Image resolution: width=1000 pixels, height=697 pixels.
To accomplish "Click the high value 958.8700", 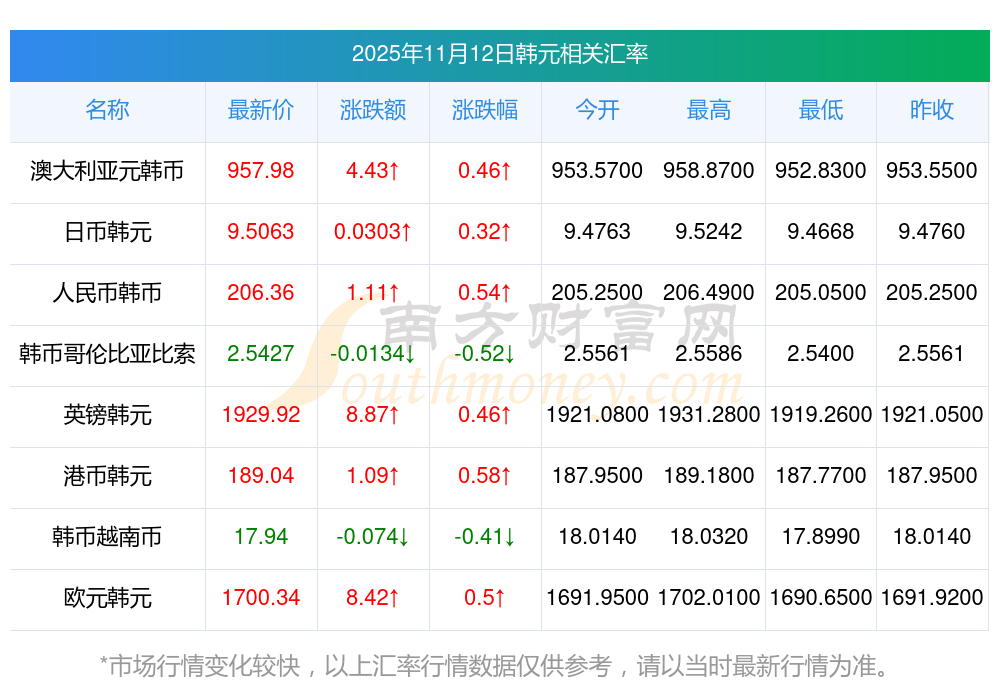I will tap(709, 170).
